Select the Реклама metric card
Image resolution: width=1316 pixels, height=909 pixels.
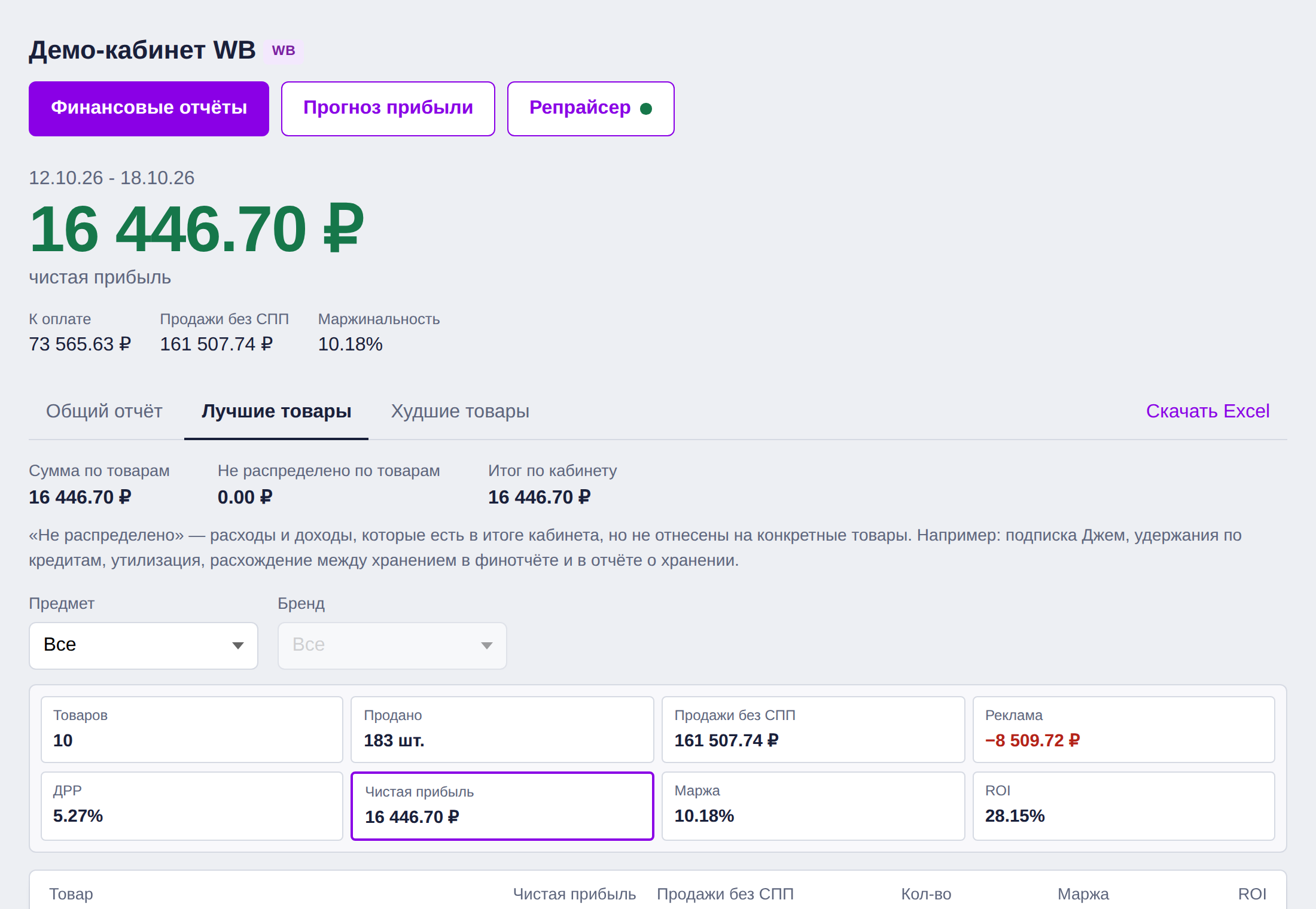coord(1124,730)
